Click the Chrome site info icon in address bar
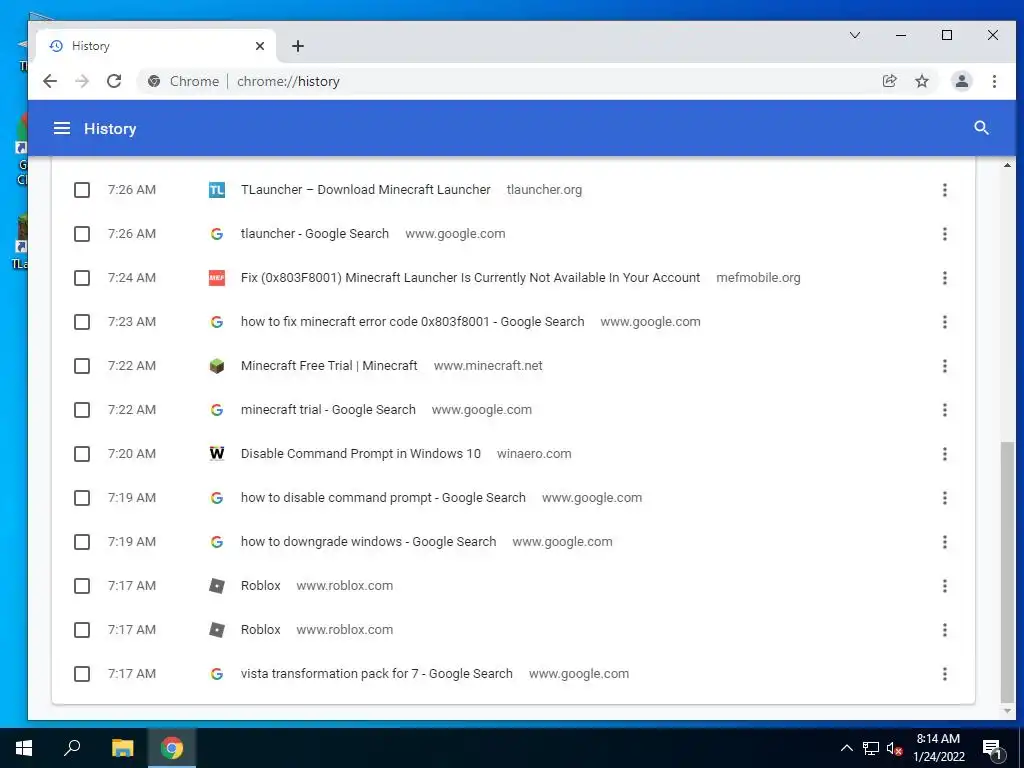Viewport: 1024px width, 768px height. [154, 81]
